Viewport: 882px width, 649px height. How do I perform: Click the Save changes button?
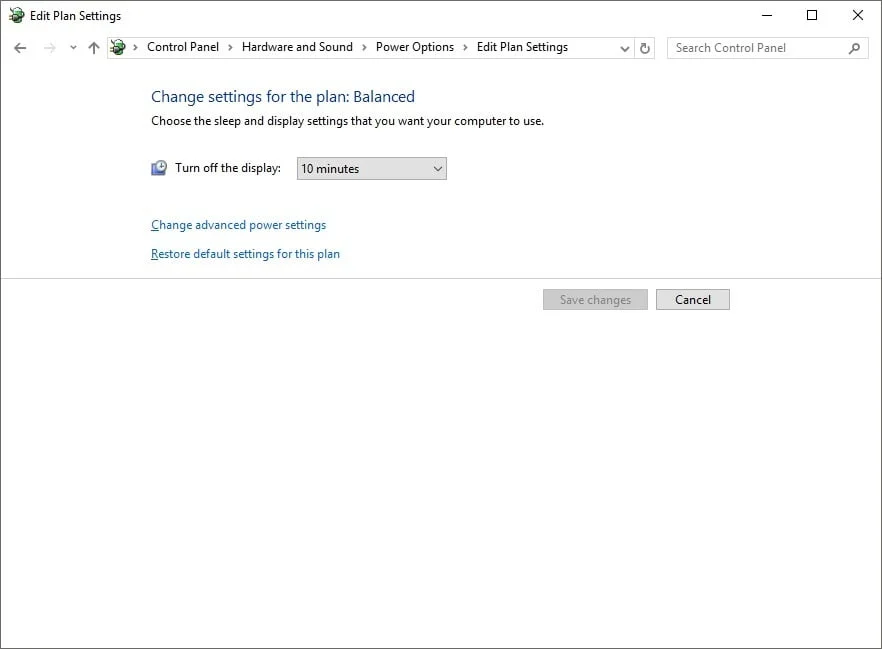click(x=595, y=300)
